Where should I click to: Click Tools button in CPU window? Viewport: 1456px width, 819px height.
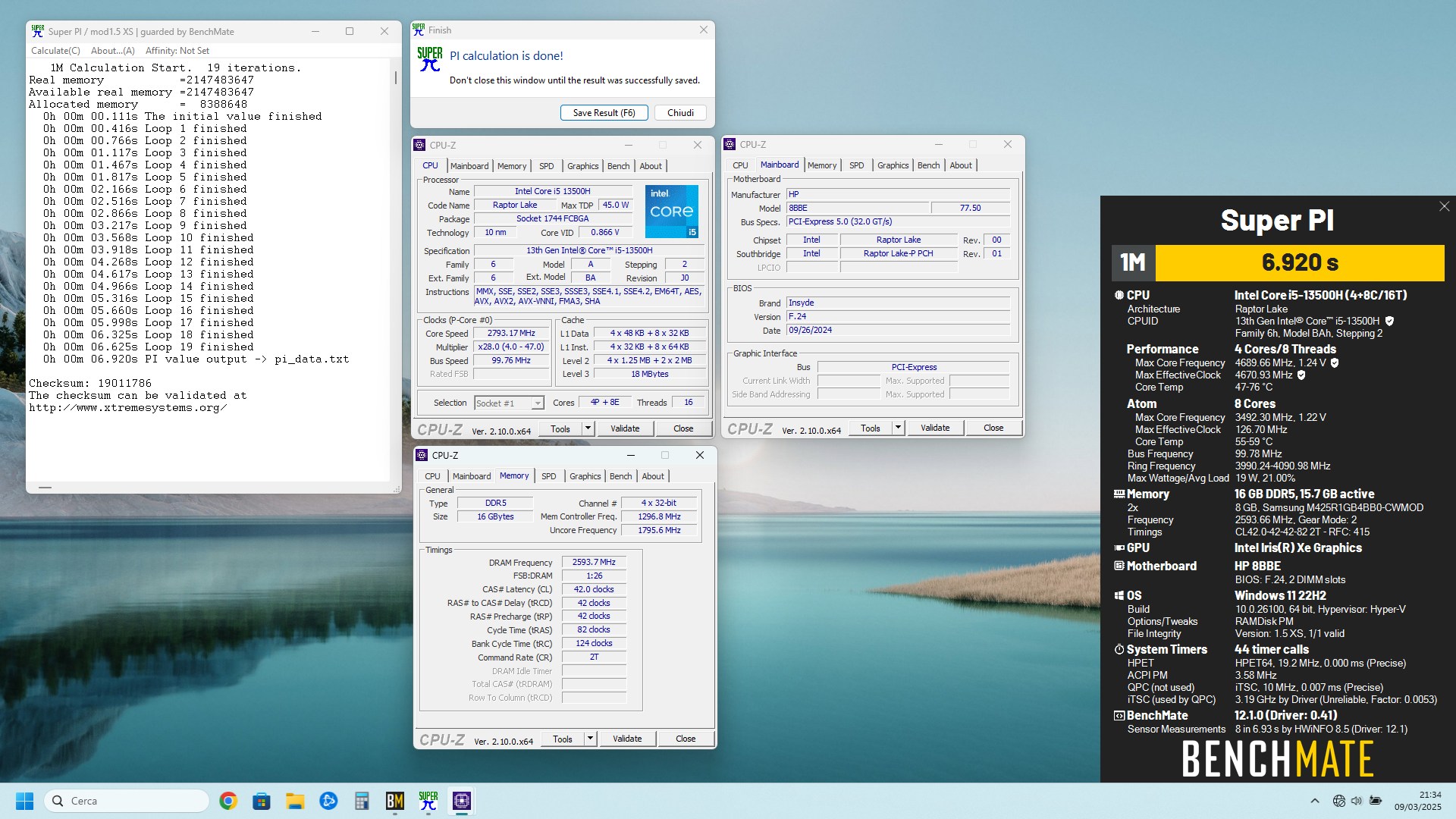pyautogui.click(x=560, y=428)
